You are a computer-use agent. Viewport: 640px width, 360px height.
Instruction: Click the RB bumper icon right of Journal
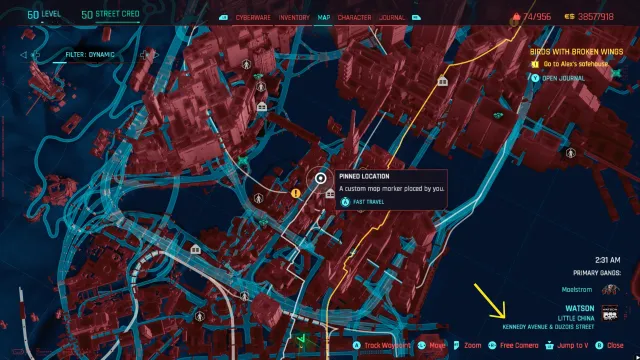point(416,18)
